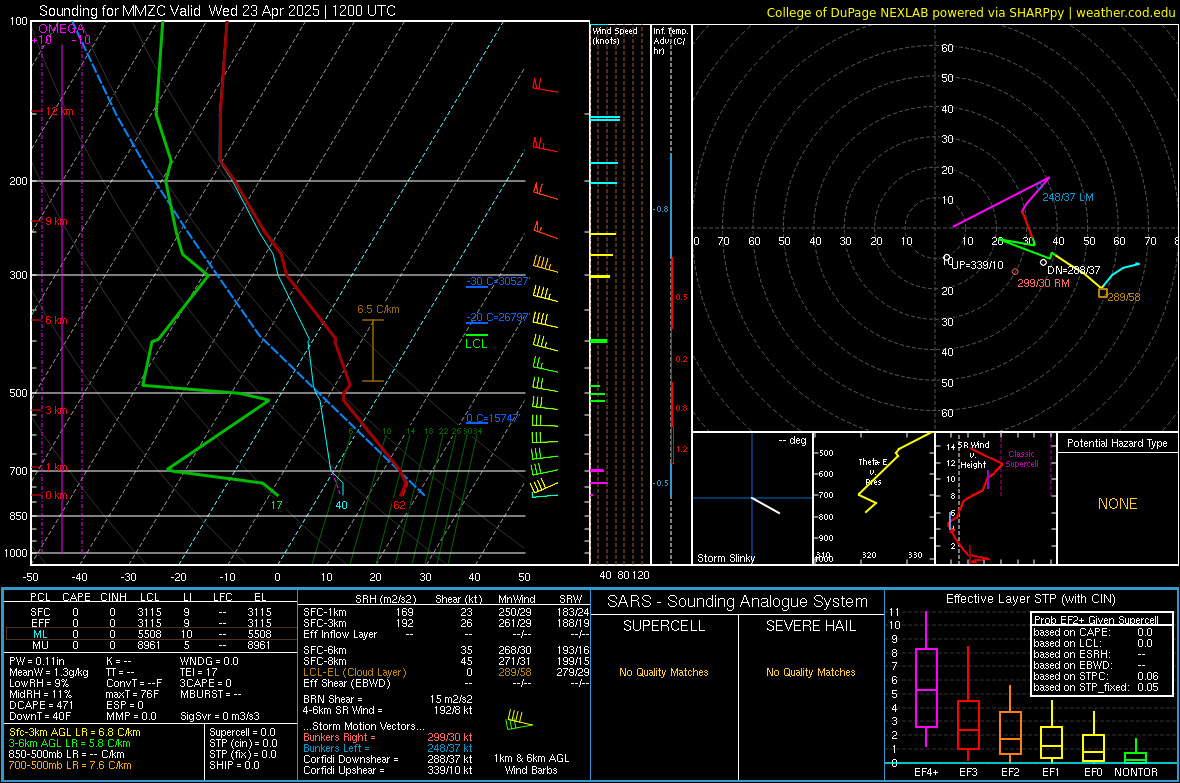Click the DN=288/37 Corfidi label on hodograph
This screenshot has height=783, width=1180.
pos(1073,270)
